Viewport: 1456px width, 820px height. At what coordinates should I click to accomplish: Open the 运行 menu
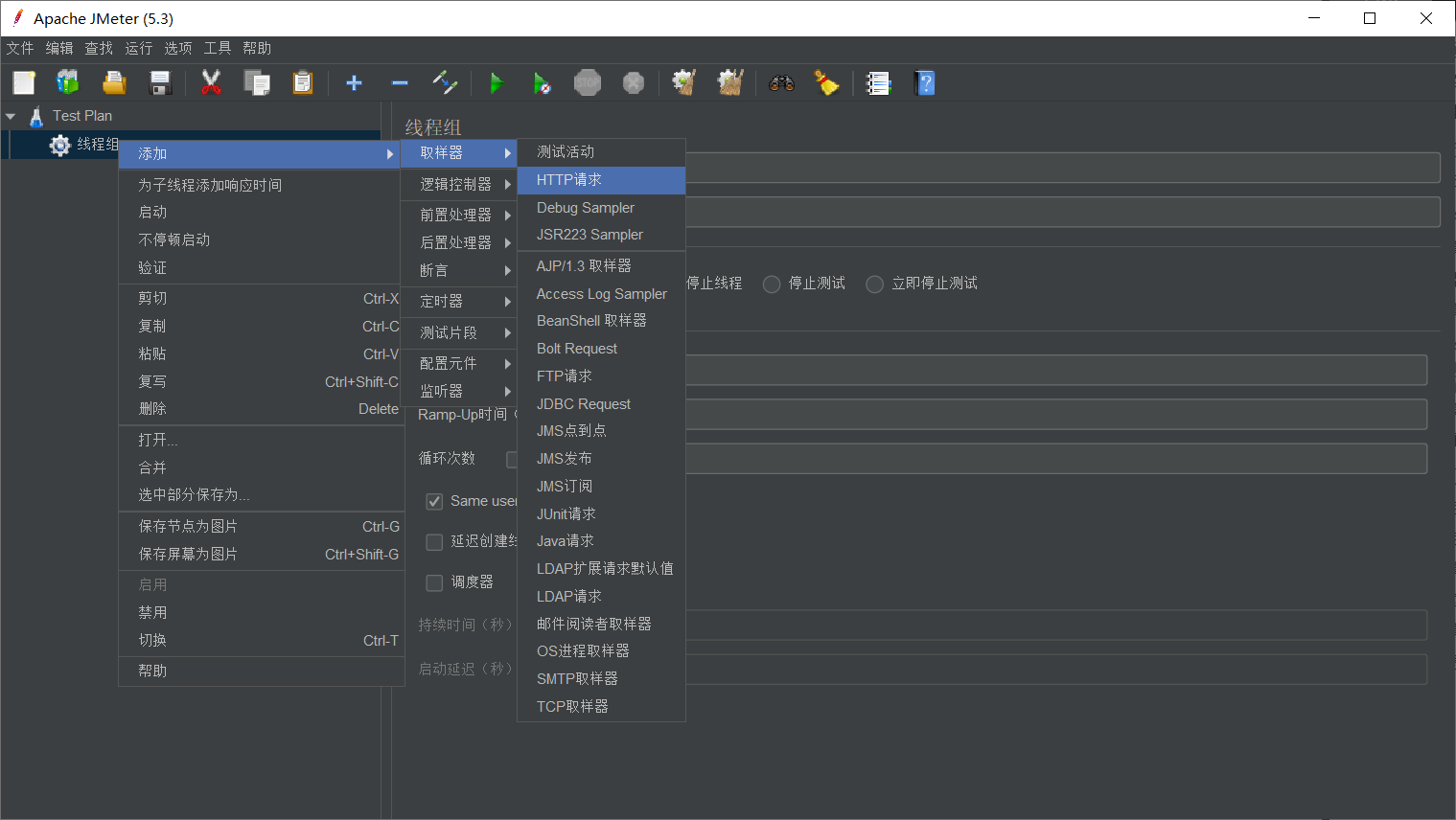(138, 48)
